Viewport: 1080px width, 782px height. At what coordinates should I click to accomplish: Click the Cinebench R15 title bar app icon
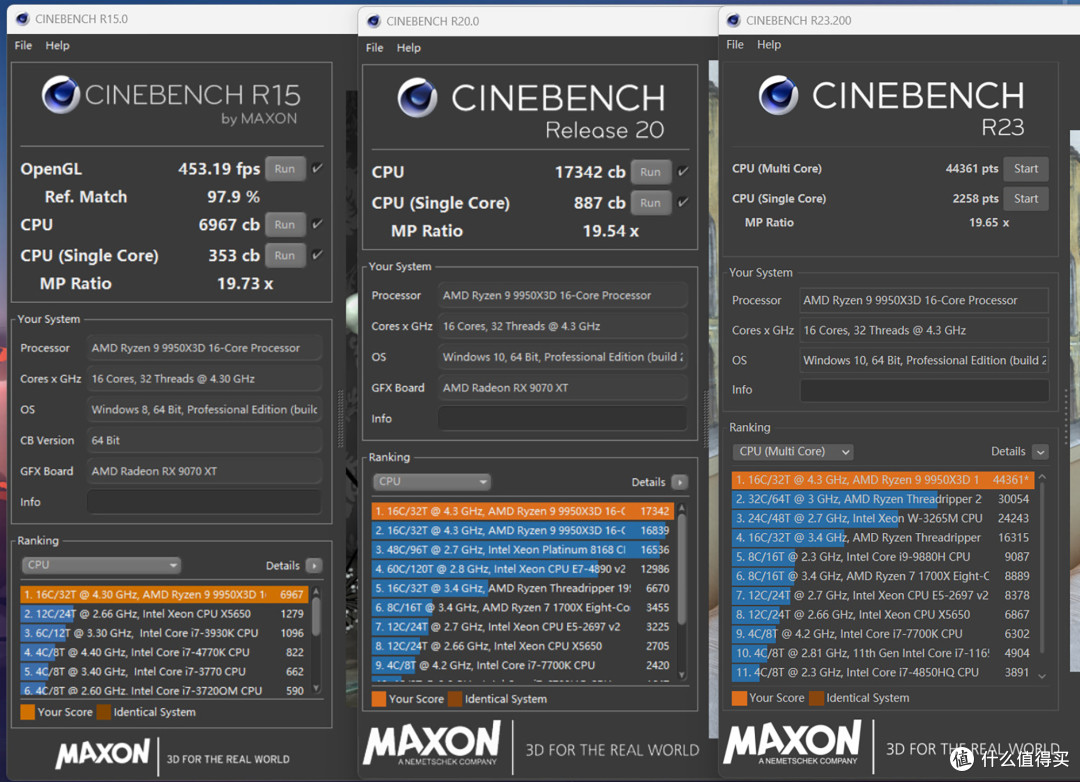click(x=23, y=19)
